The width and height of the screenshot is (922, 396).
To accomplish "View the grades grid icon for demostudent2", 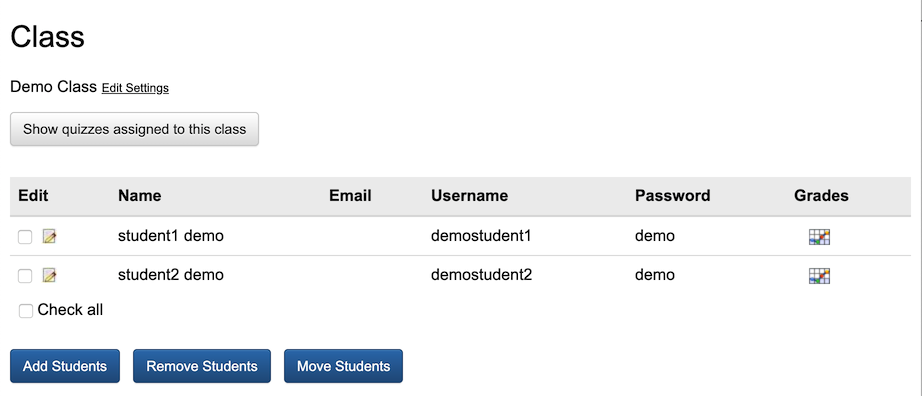I will pos(819,275).
